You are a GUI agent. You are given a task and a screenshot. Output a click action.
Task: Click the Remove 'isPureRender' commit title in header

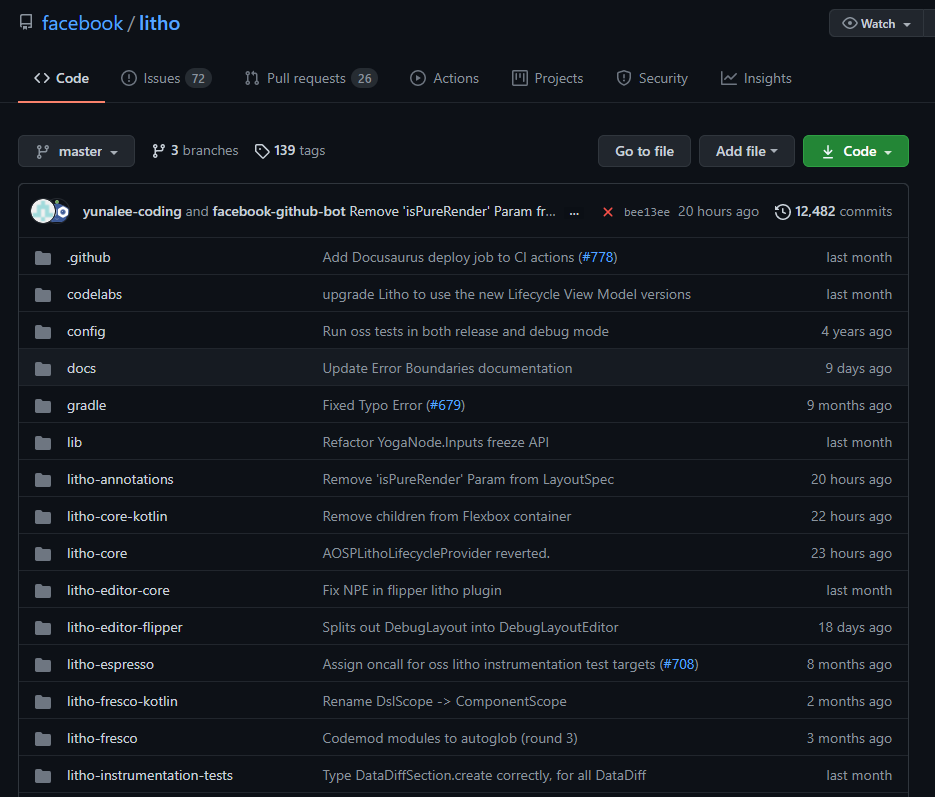tap(453, 212)
